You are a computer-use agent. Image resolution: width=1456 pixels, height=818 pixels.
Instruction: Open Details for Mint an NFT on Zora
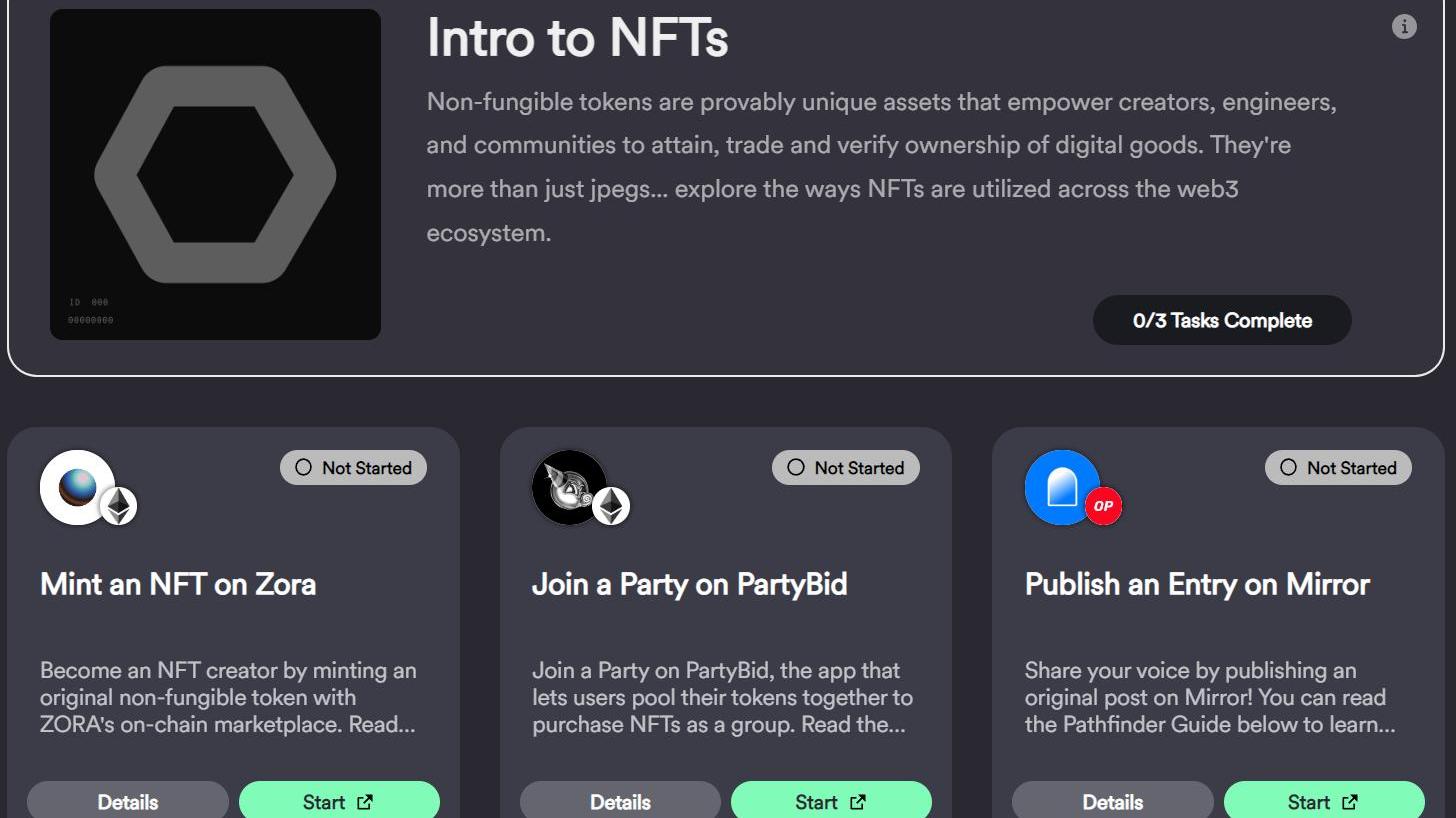click(128, 801)
